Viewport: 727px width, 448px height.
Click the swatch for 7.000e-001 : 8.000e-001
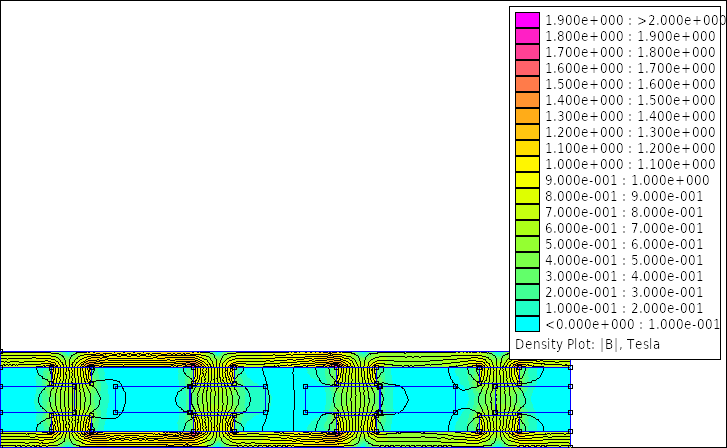[x=527, y=212]
